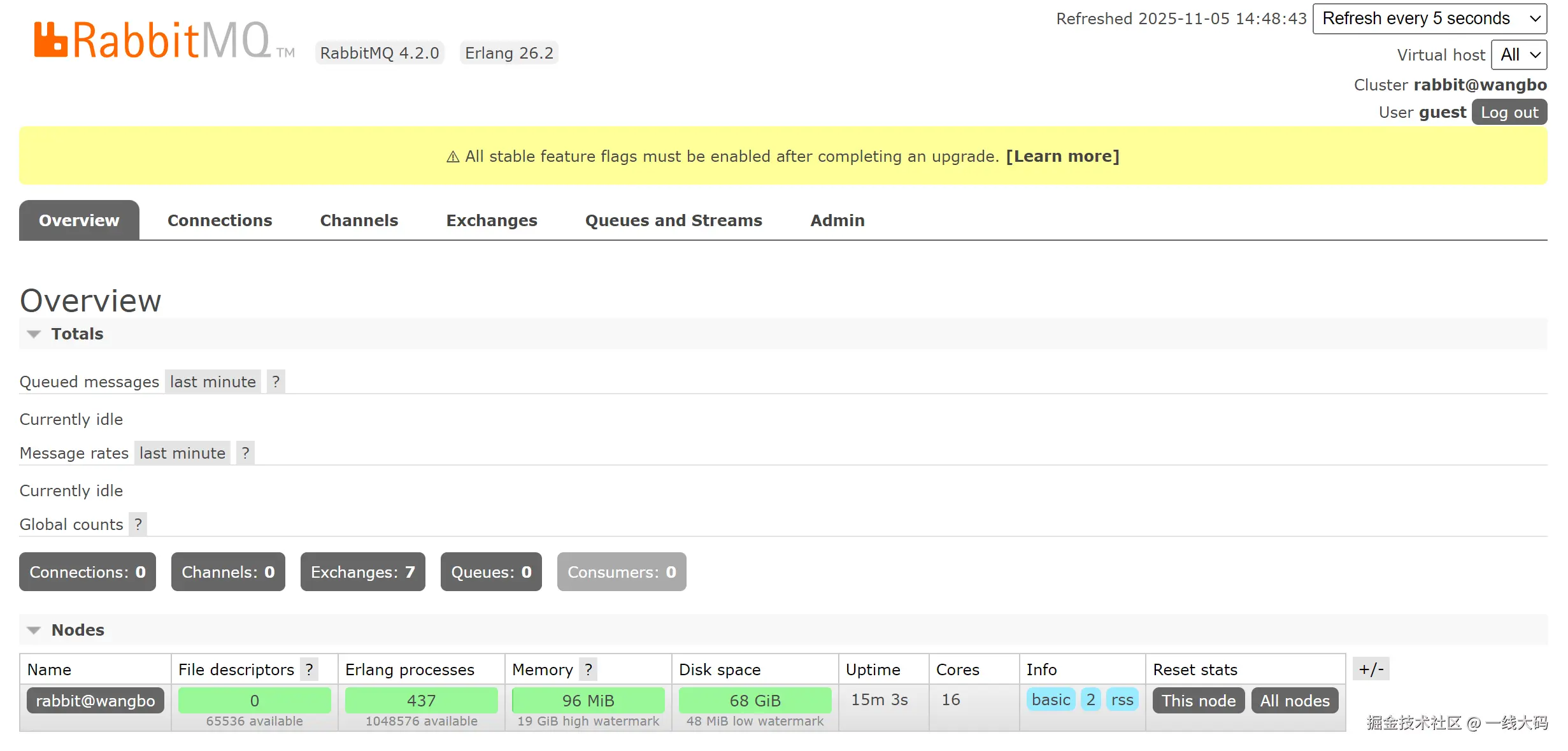This screenshot has height=751, width=1568.
Task: Click the help icon next to Global counts
Action: click(138, 524)
